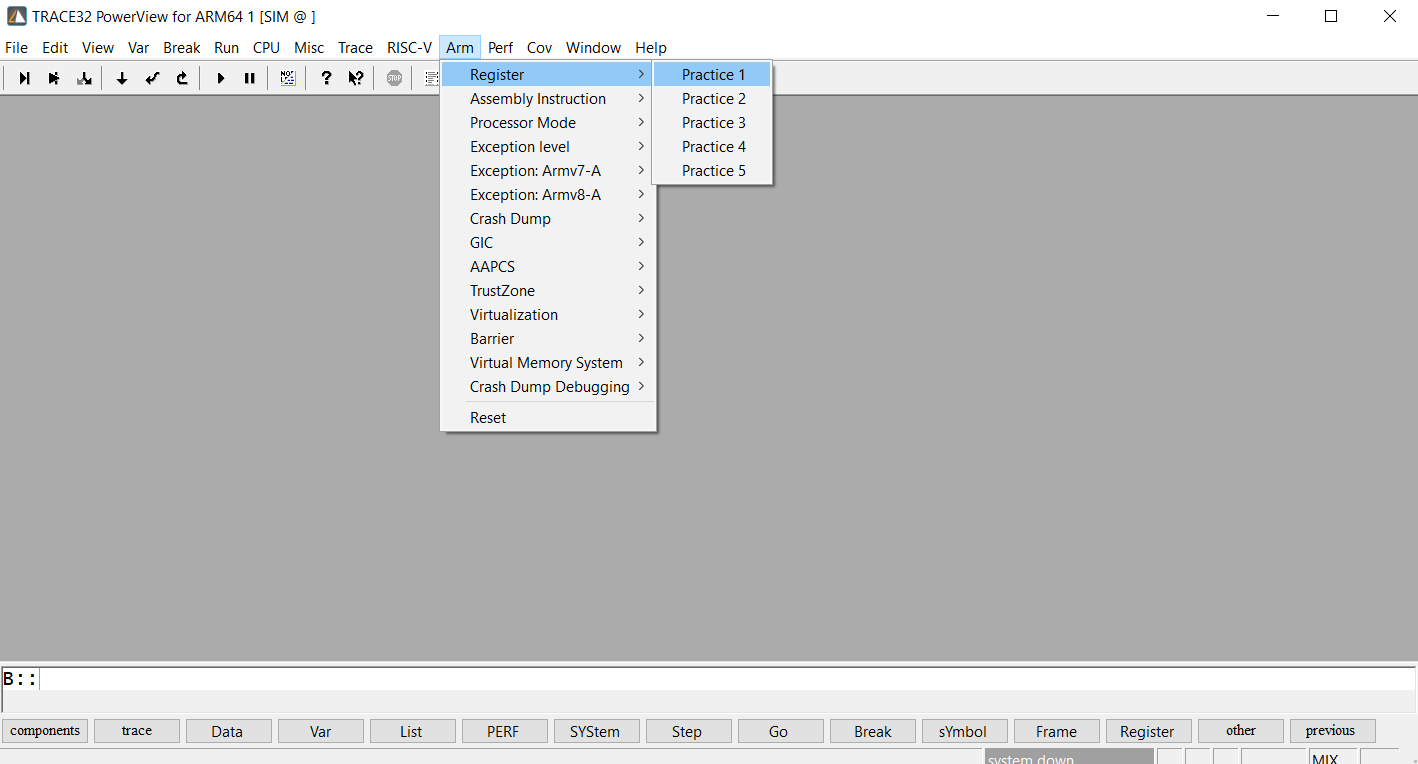
Task: Click the Data softkey button
Action: 229,731
